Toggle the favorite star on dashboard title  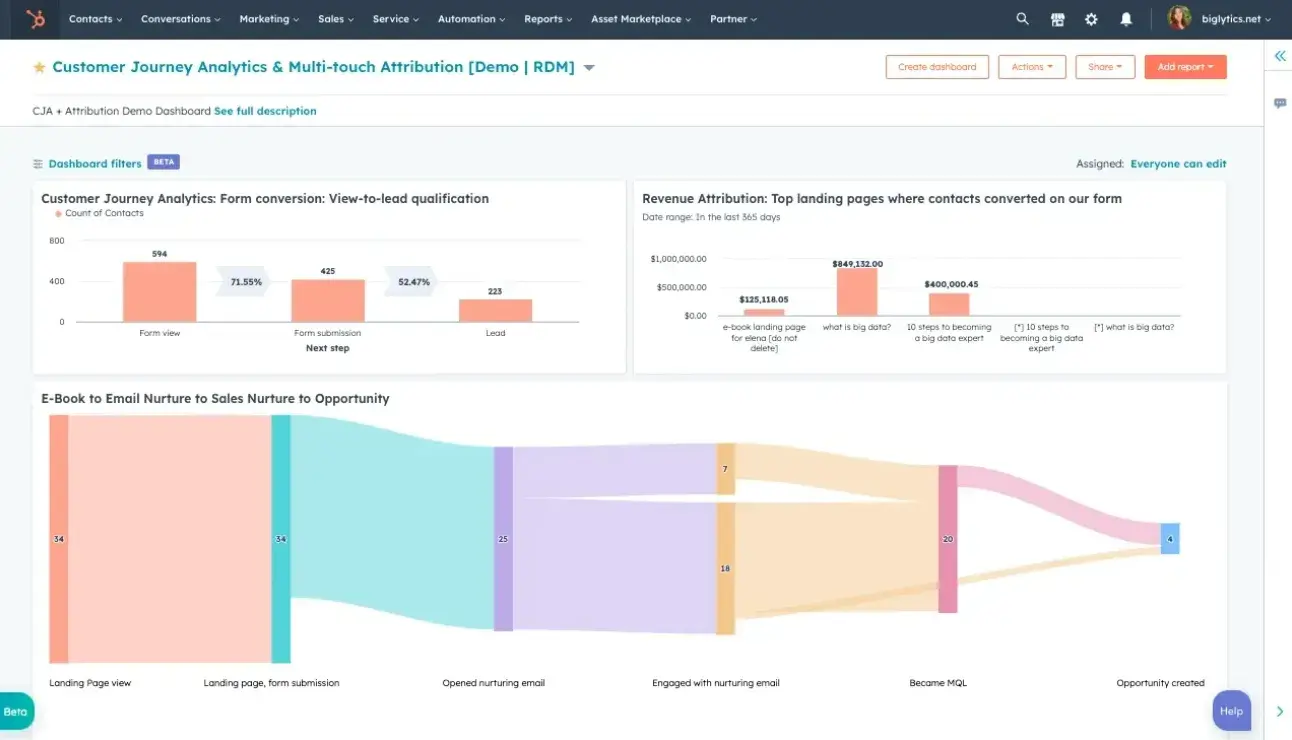pos(39,68)
